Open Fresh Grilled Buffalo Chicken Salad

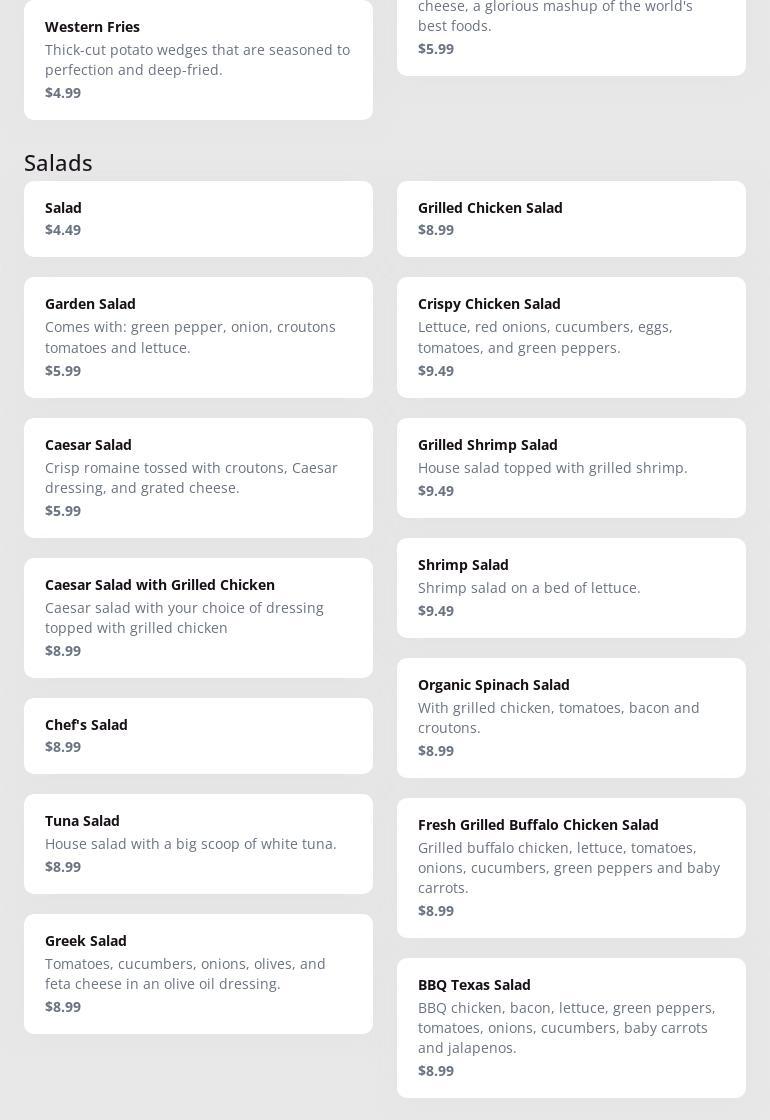571,867
